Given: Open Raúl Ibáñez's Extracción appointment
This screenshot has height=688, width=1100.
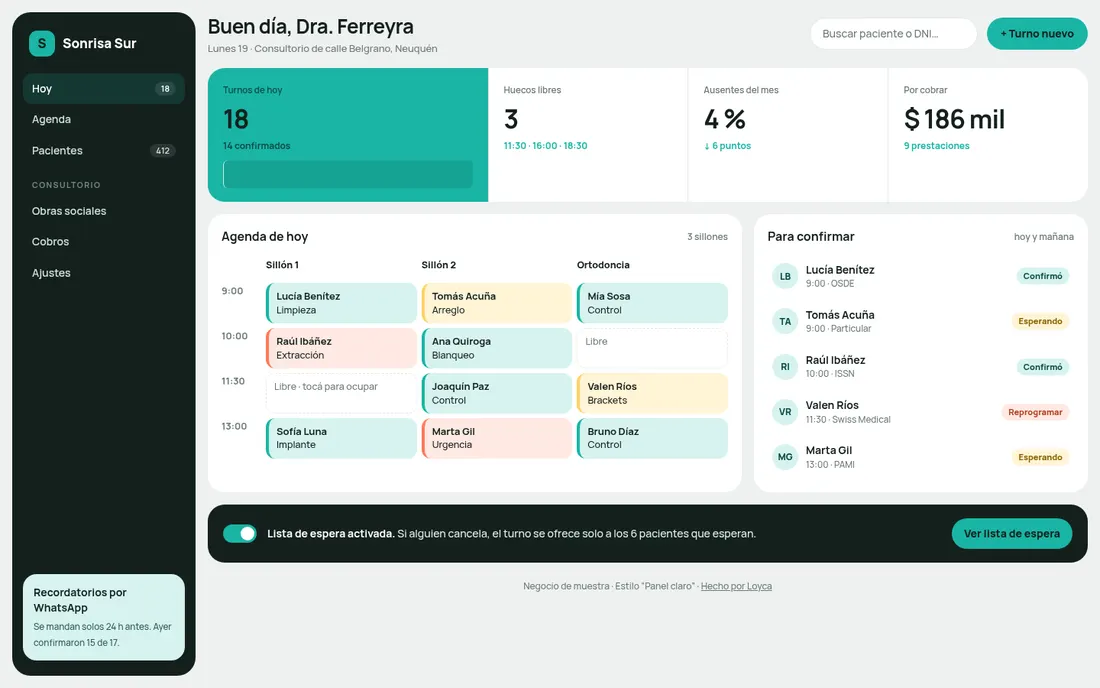Looking at the screenshot, I should tap(341, 348).
